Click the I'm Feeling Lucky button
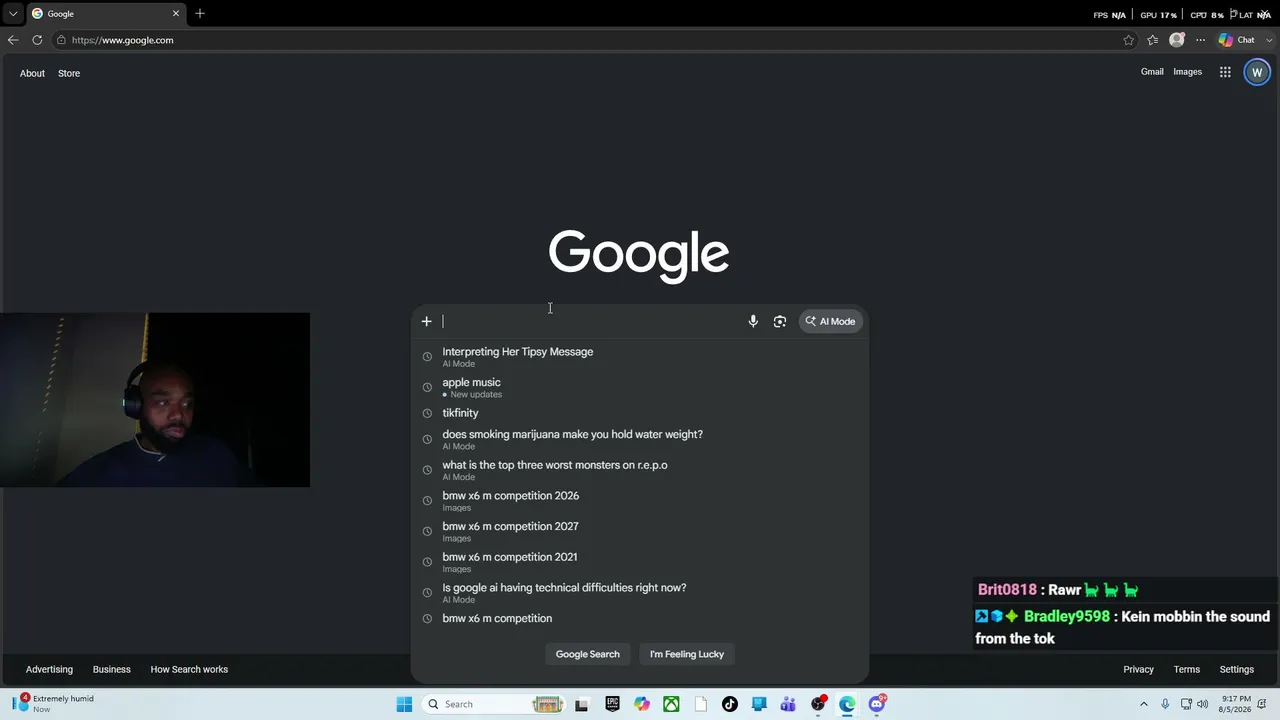 coord(687,654)
